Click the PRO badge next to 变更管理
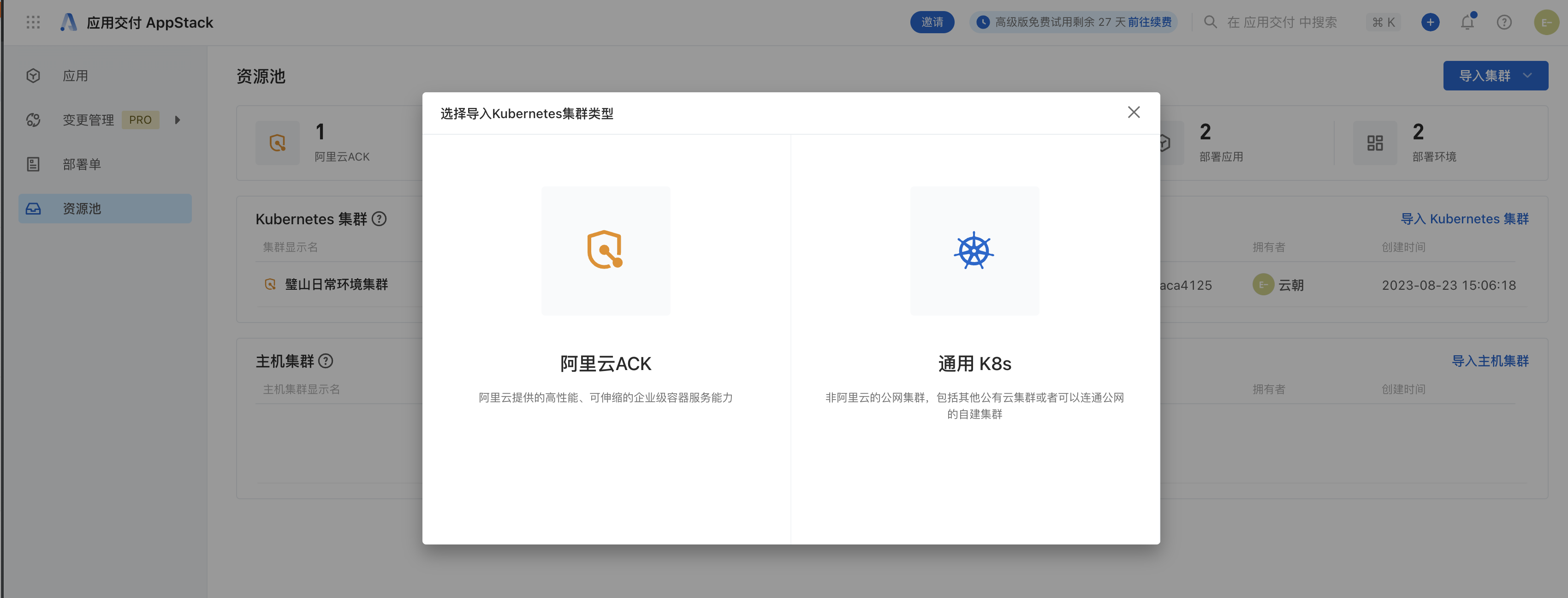 pos(141,120)
